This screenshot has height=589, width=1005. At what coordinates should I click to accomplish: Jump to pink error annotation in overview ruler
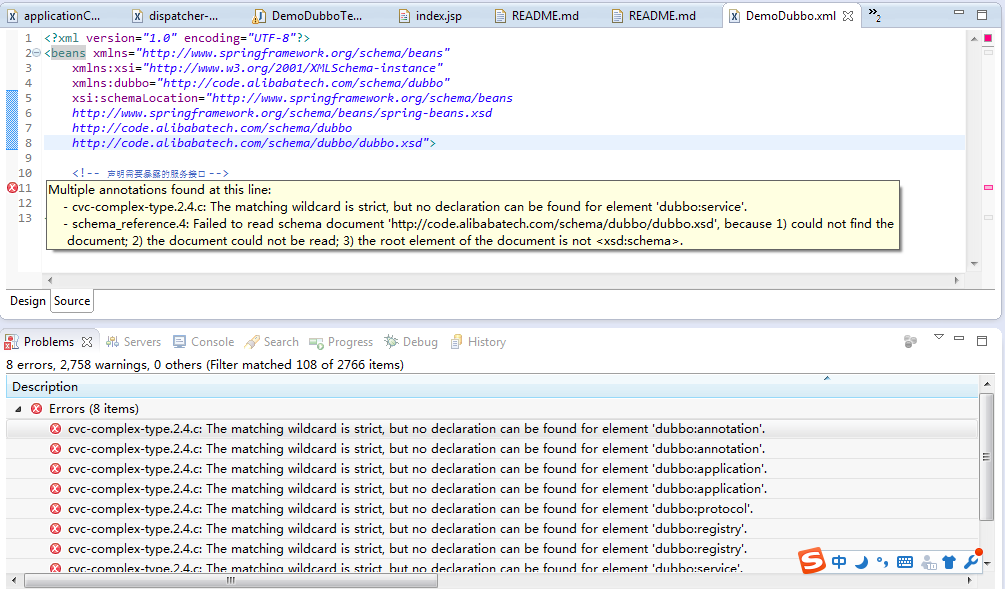pyautogui.click(x=988, y=187)
